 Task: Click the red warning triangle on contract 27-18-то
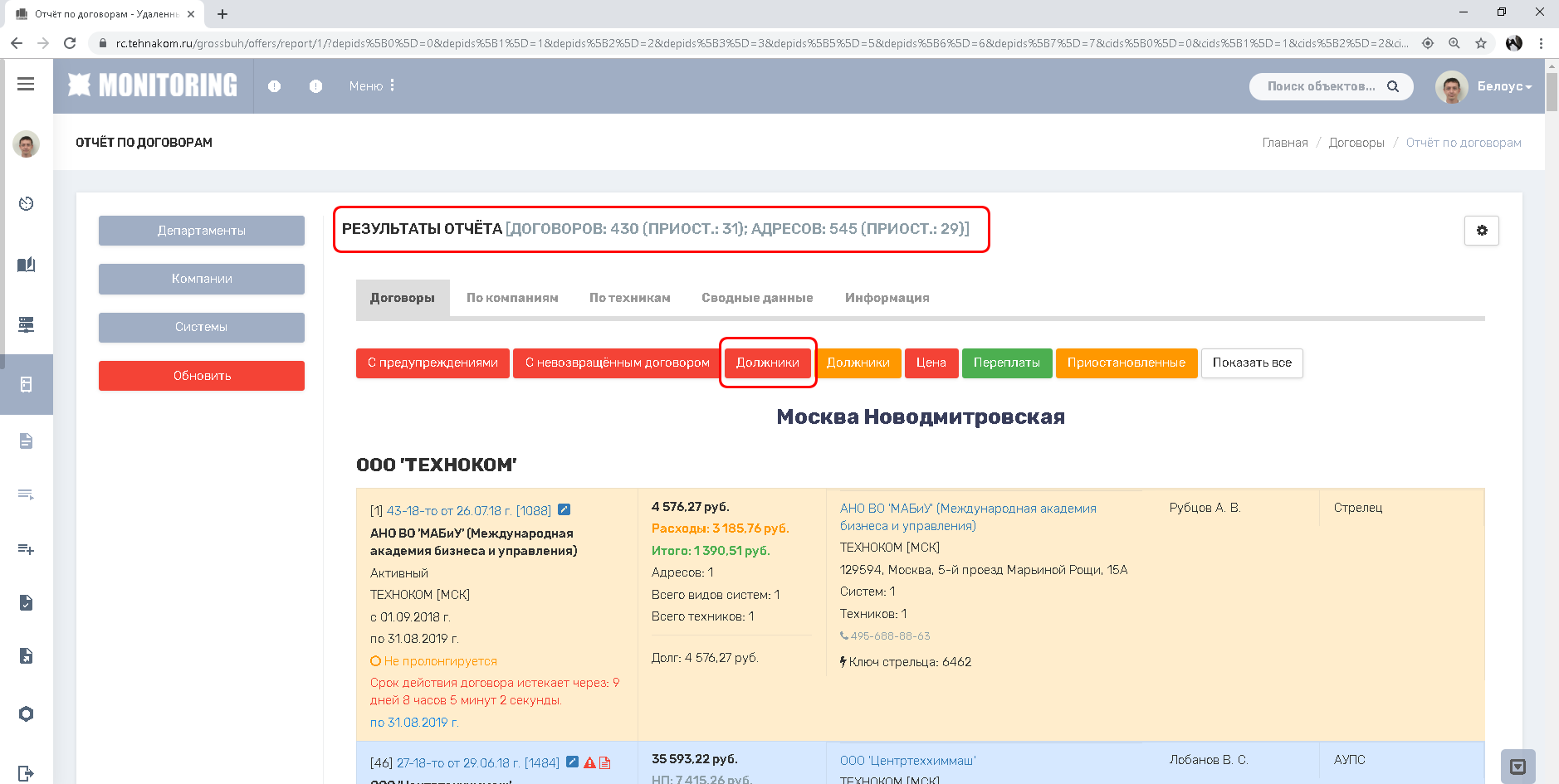coord(589,762)
